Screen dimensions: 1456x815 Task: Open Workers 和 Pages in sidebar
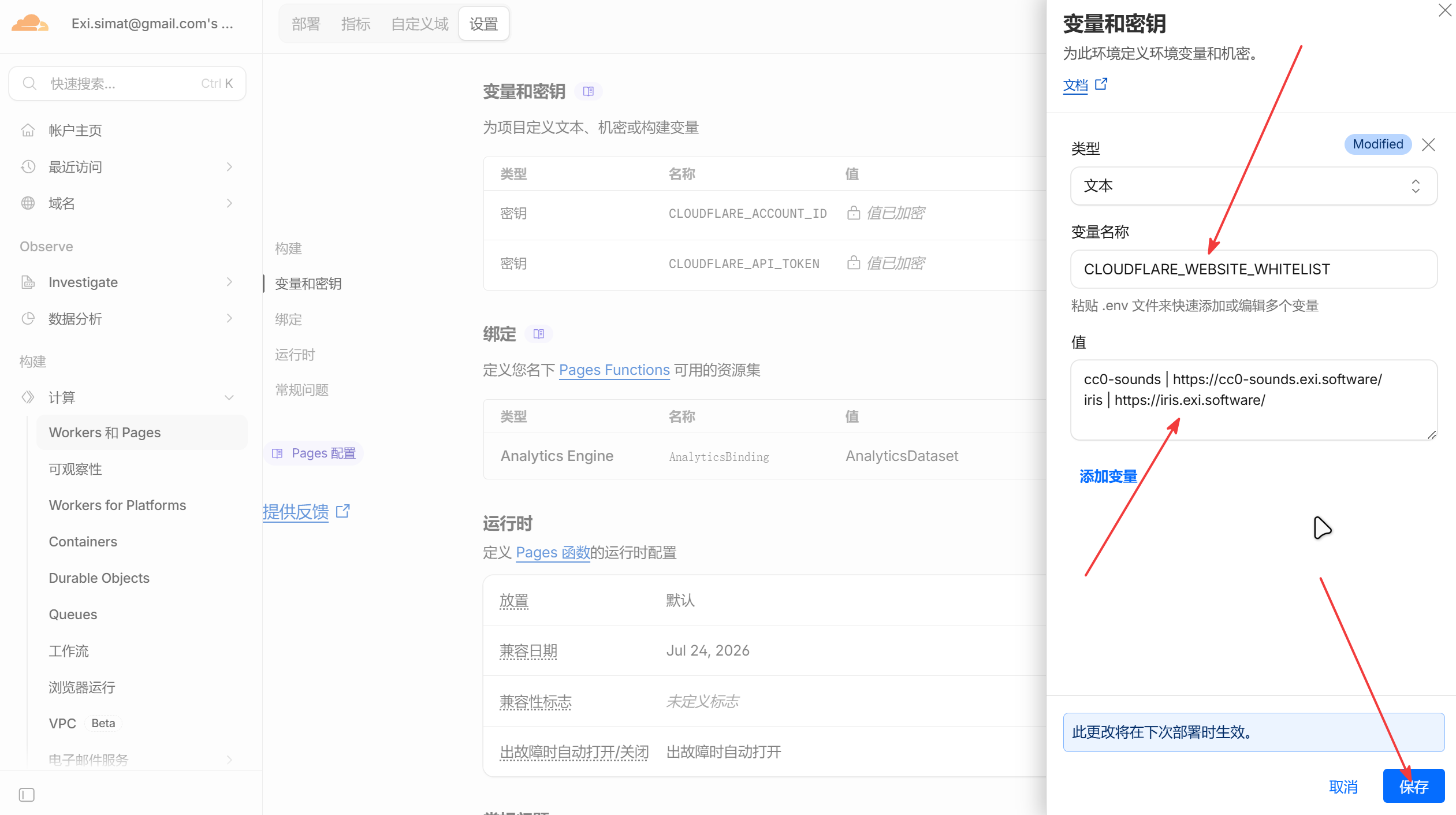[142, 433]
